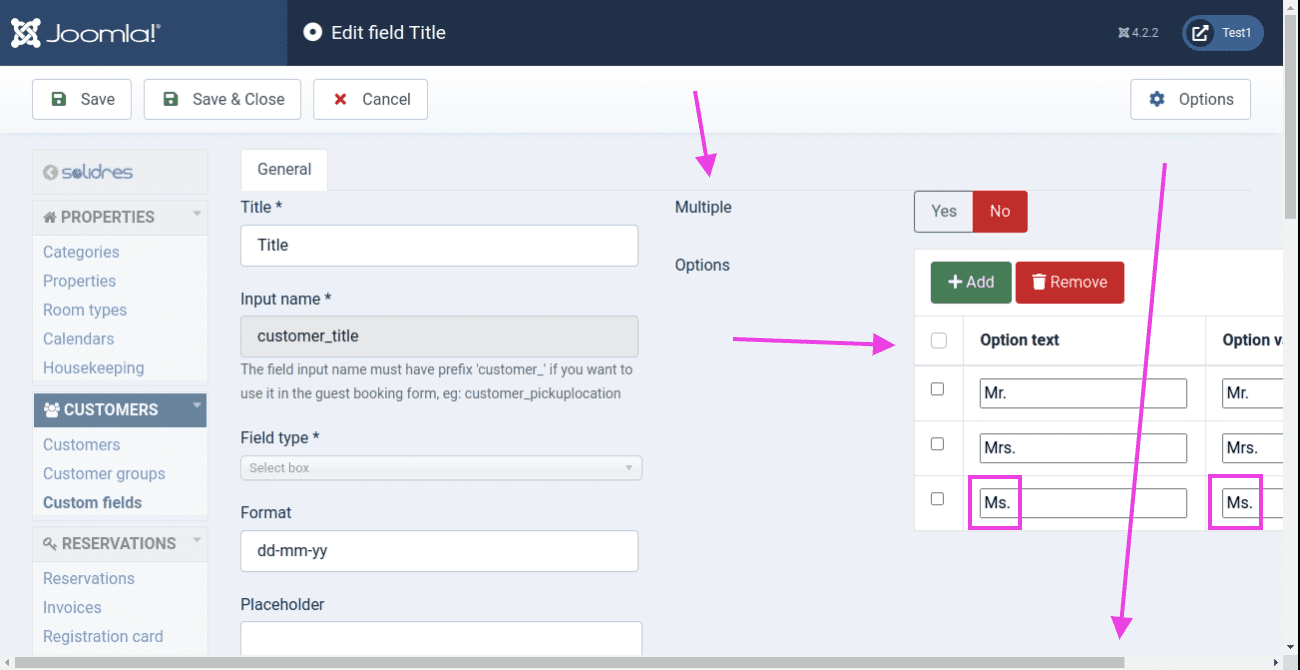This screenshot has height=670, width=1300.
Task: Collapse the Customers sidebar section
Action: click(197, 405)
